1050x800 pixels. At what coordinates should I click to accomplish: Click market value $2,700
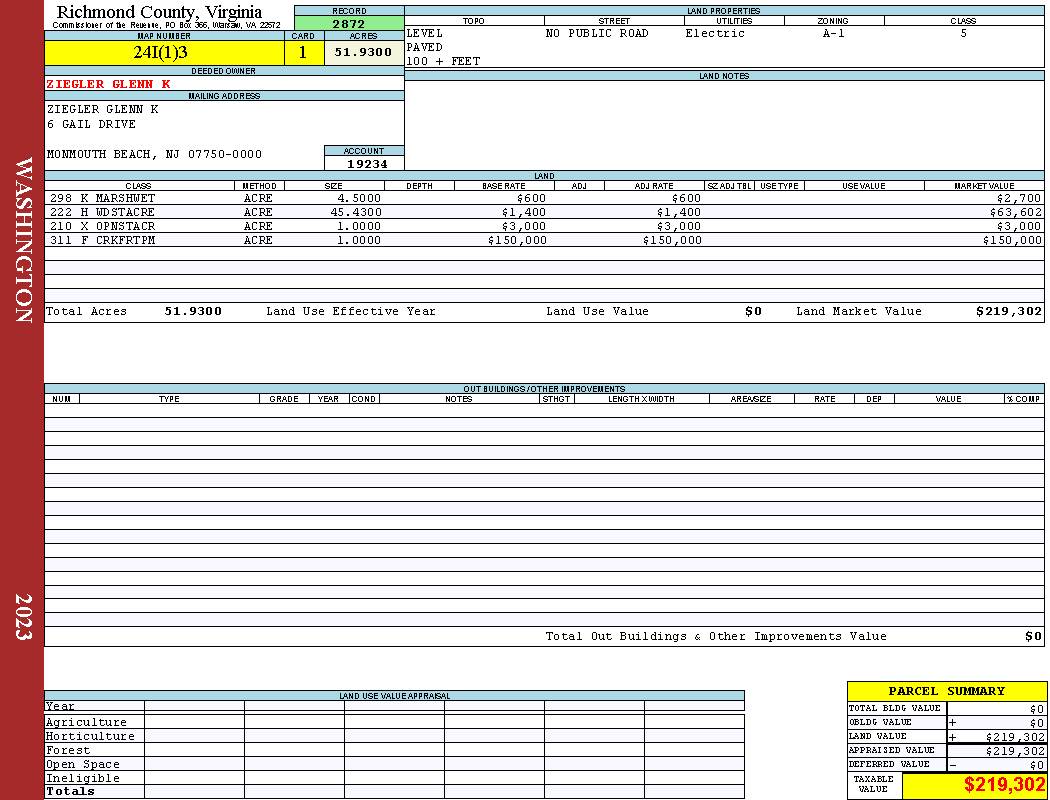pyautogui.click(x=1019, y=199)
